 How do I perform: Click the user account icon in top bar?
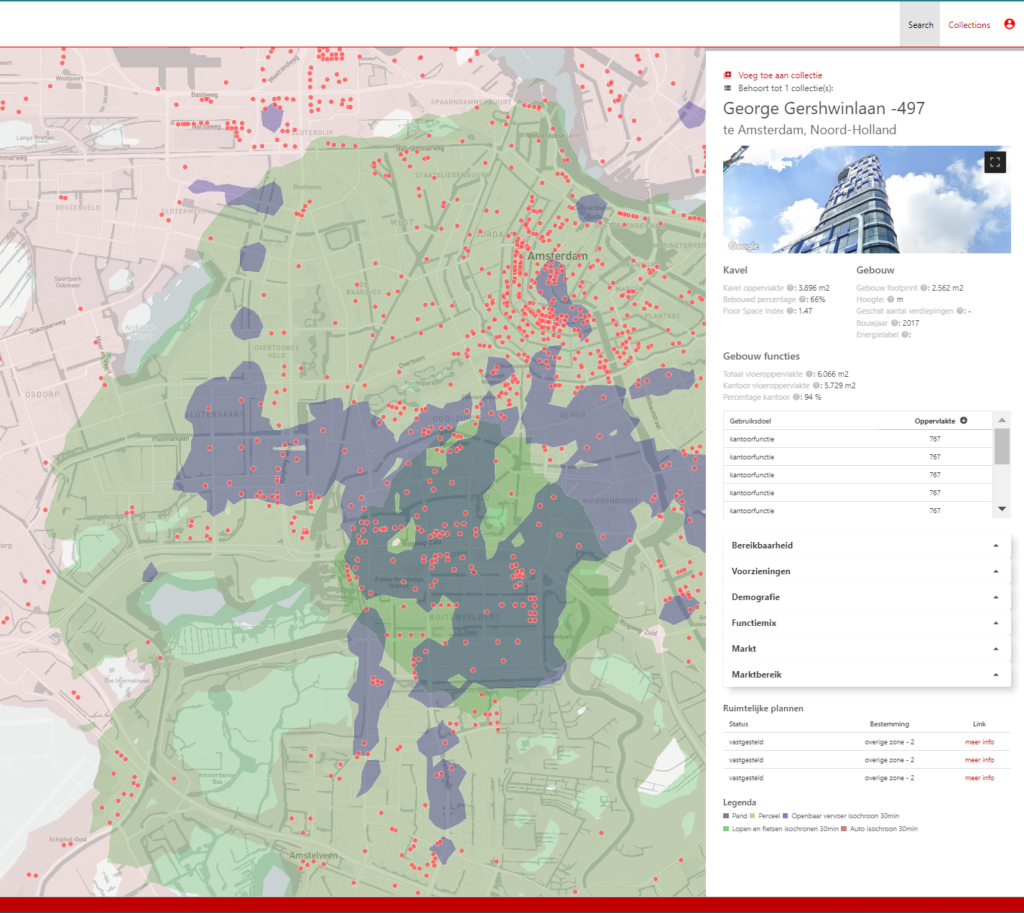tap(1009, 25)
